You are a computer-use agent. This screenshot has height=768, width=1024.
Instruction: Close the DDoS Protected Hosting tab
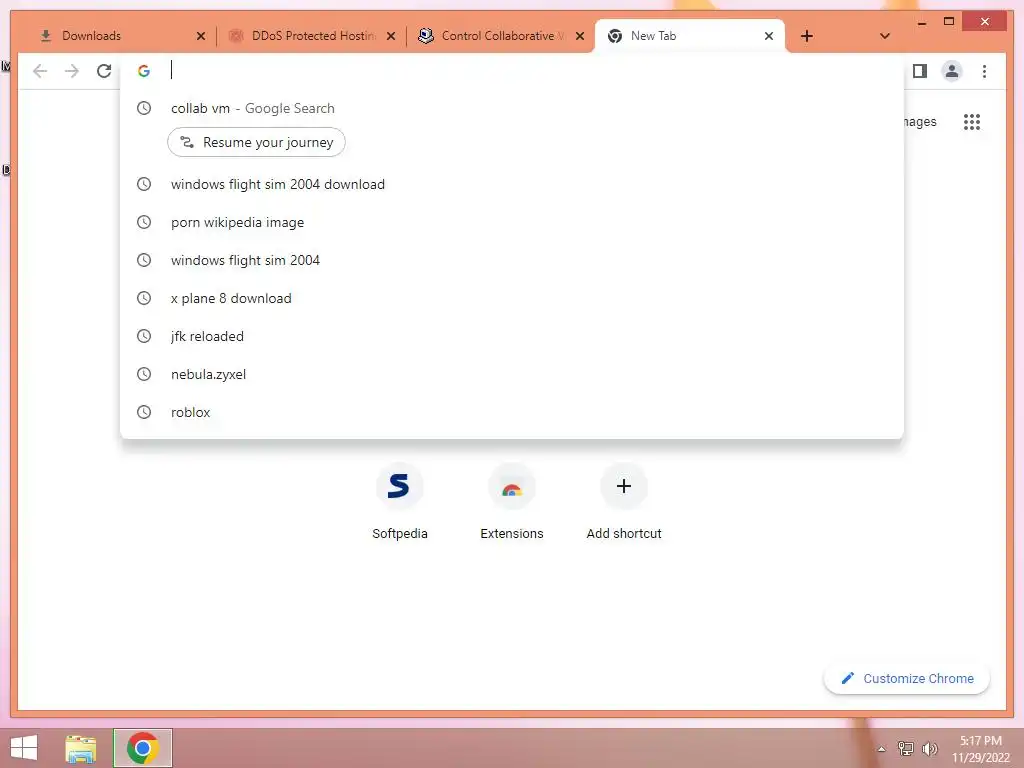click(391, 36)
